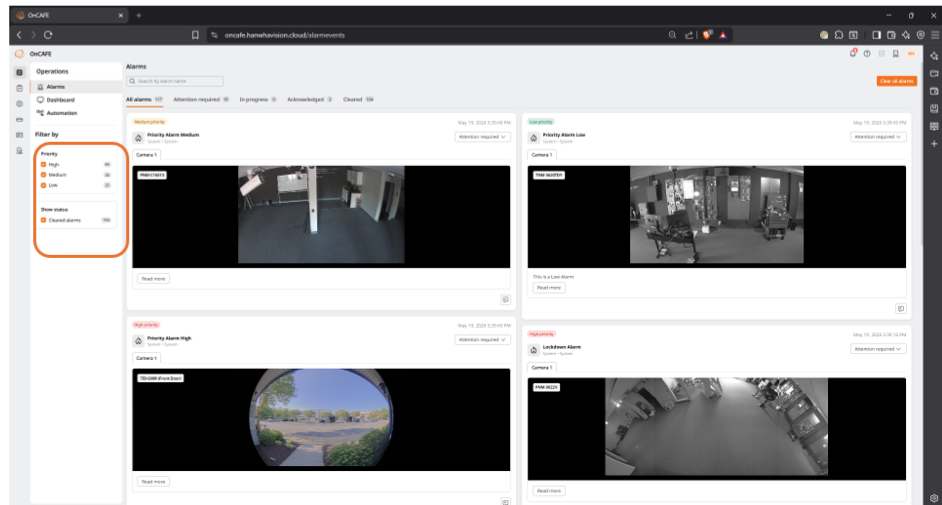Viewport: 942px width, 505px height.
Task: Select Camera 1 tab on Lockdown Alarm
Action: 541,367
